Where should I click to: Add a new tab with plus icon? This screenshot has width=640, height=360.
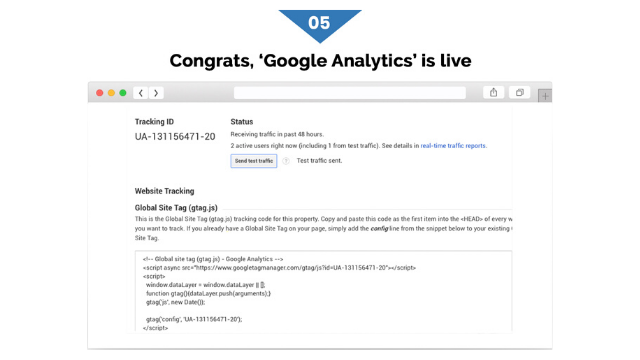(x=545, y=96)
